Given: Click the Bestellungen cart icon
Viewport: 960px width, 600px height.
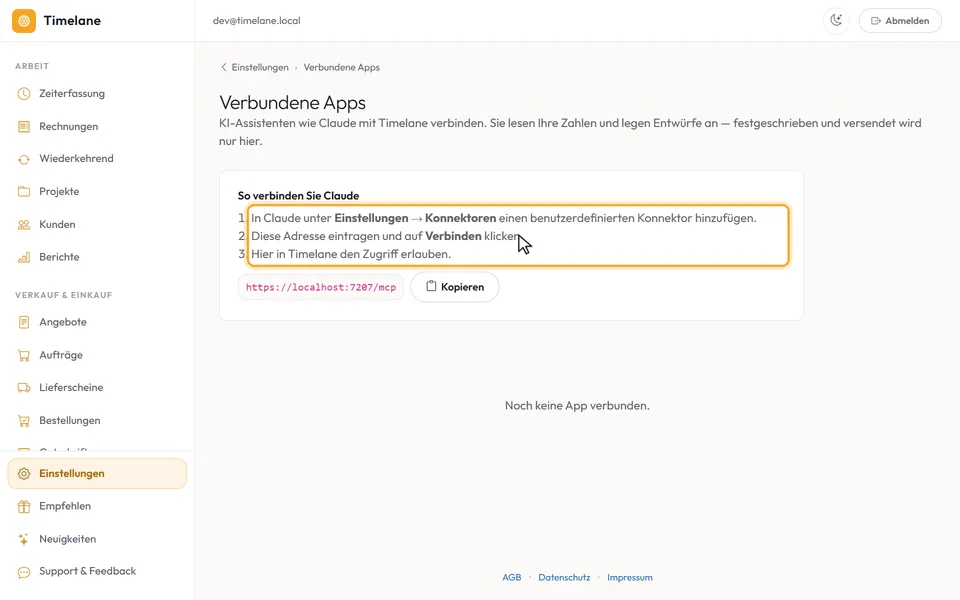Looking at the screenshot, I should pyautogui.click(x=24, y=421).
